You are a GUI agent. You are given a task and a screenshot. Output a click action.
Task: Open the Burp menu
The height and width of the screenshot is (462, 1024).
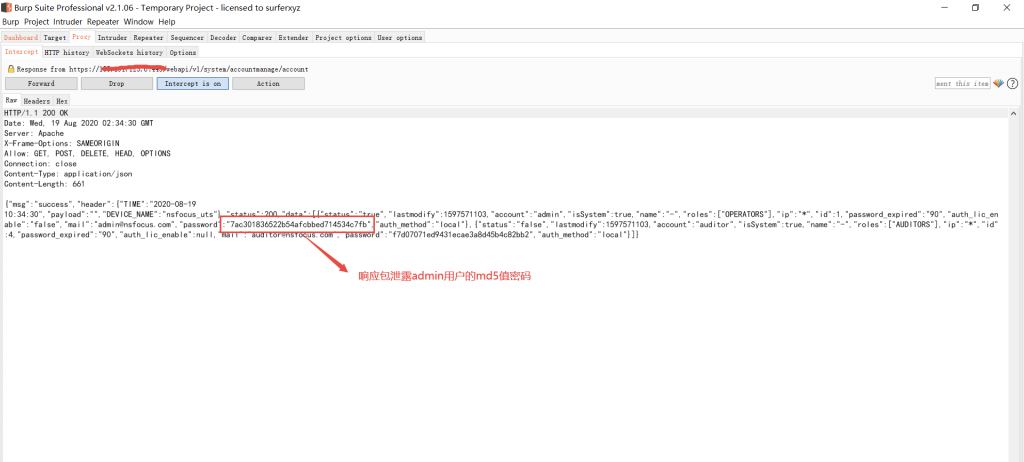click(11, 21)
